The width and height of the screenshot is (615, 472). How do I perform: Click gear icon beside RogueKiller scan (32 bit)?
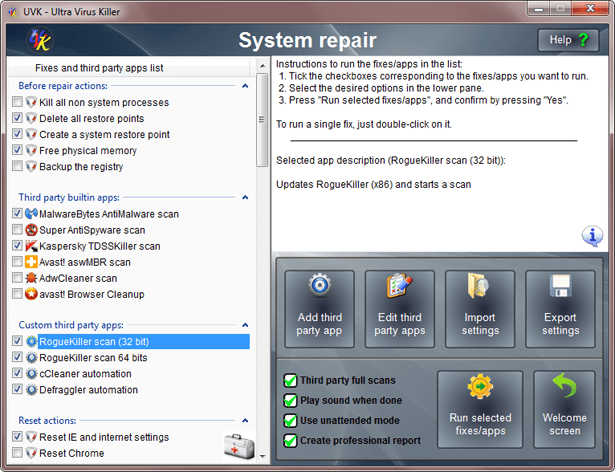pyautogui.click(x=31, y=341)
